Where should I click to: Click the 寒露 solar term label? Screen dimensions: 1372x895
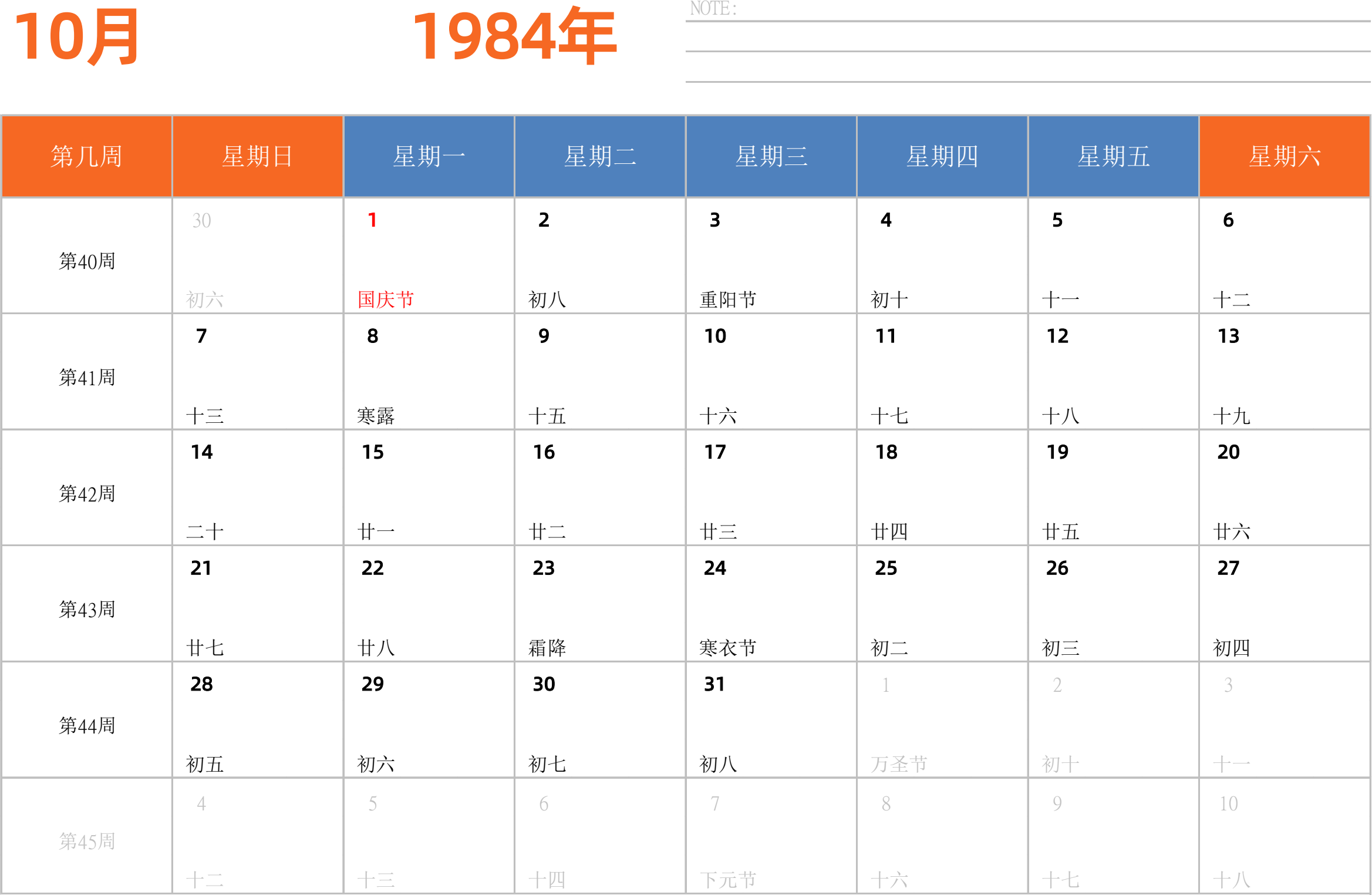pos(376,416)
